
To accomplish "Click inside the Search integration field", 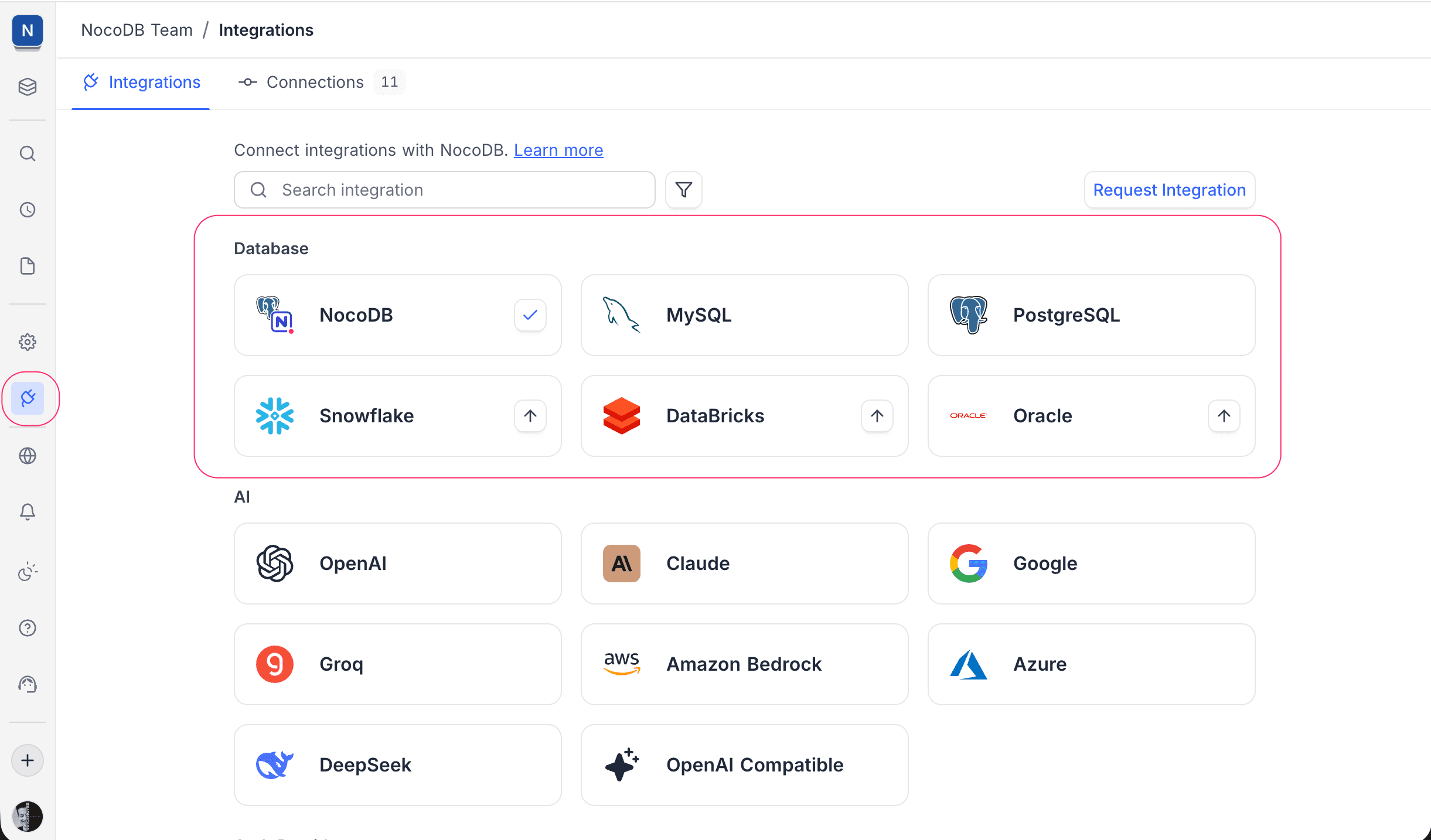I will [x=444, y=190].
